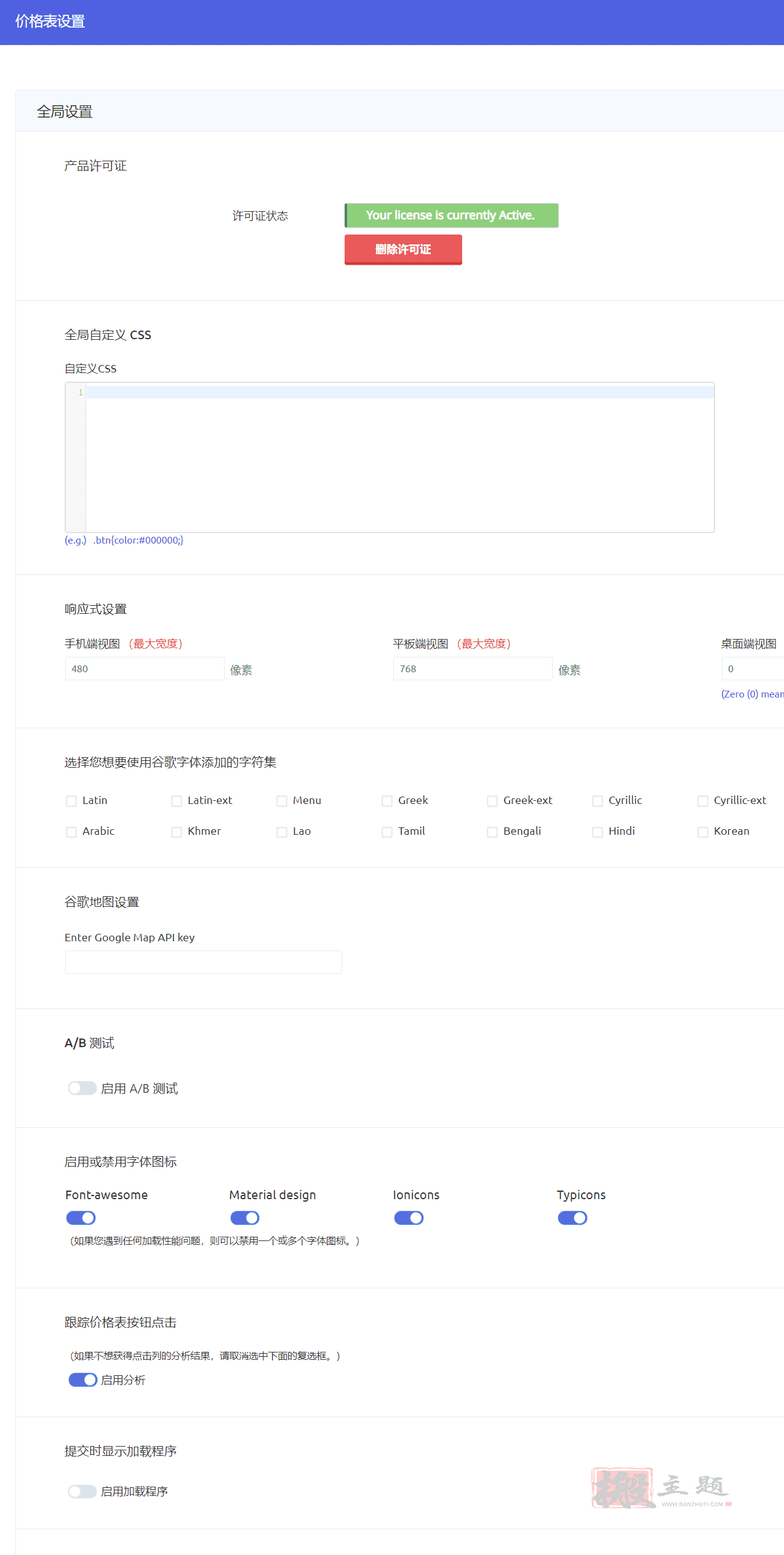Check the Menu character set checkbox
Screen dimensions: 784x1555
[282, 801]
